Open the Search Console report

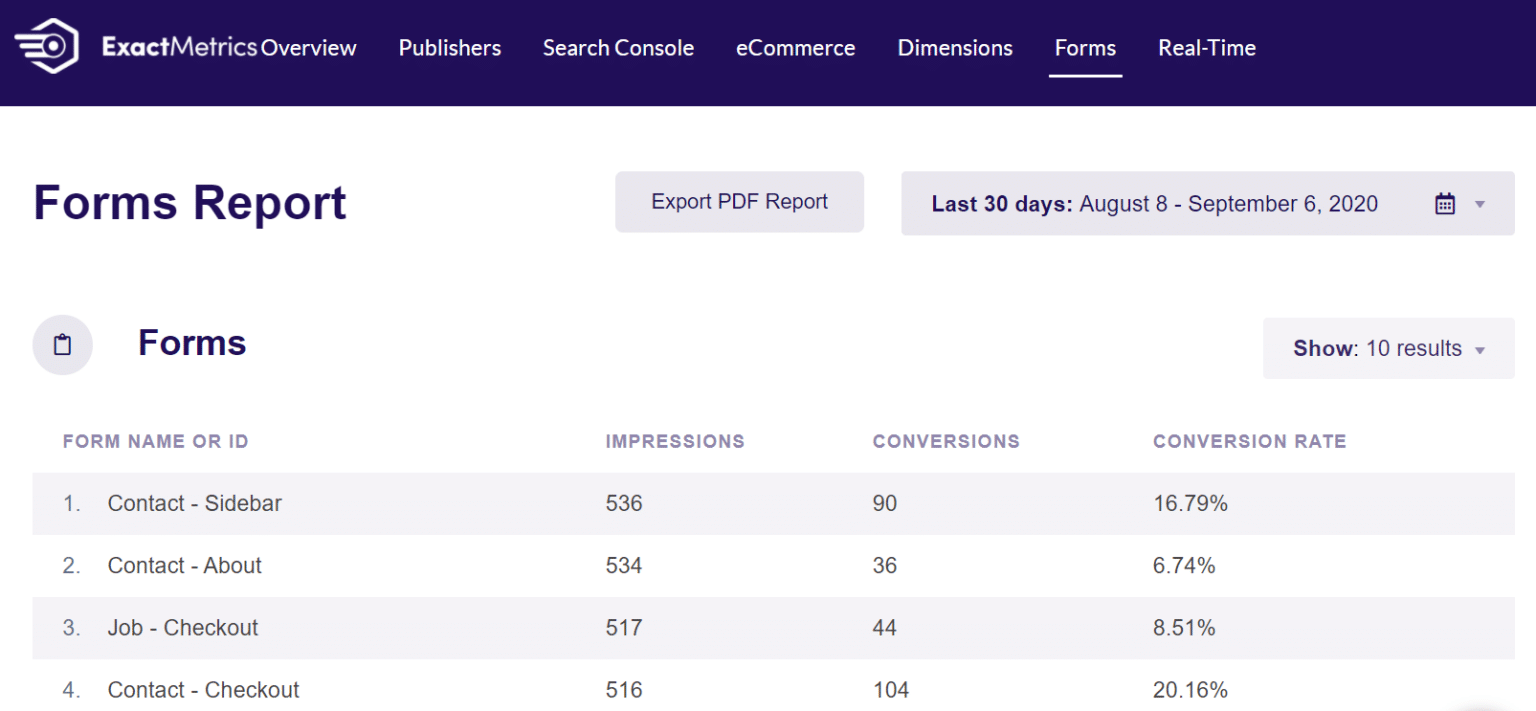tap(618, 47)
